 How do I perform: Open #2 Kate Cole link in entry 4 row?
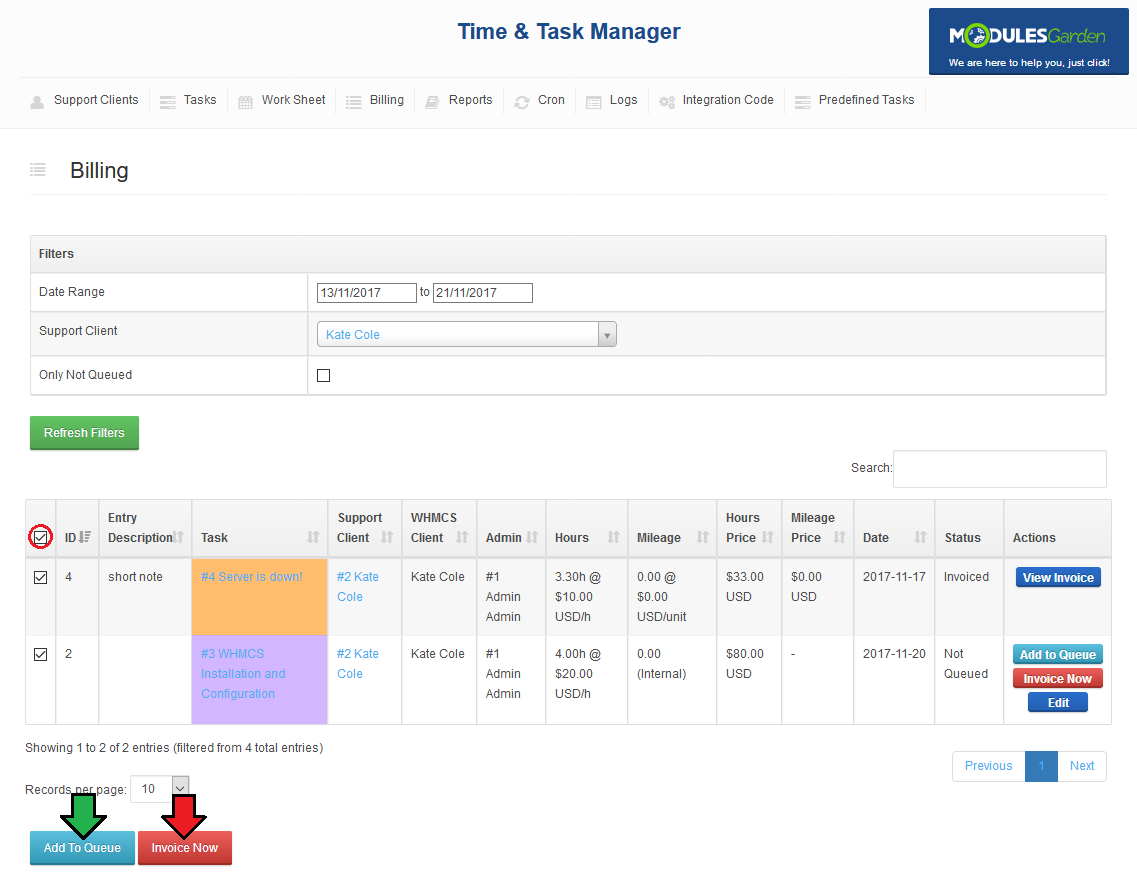(357, 587)
